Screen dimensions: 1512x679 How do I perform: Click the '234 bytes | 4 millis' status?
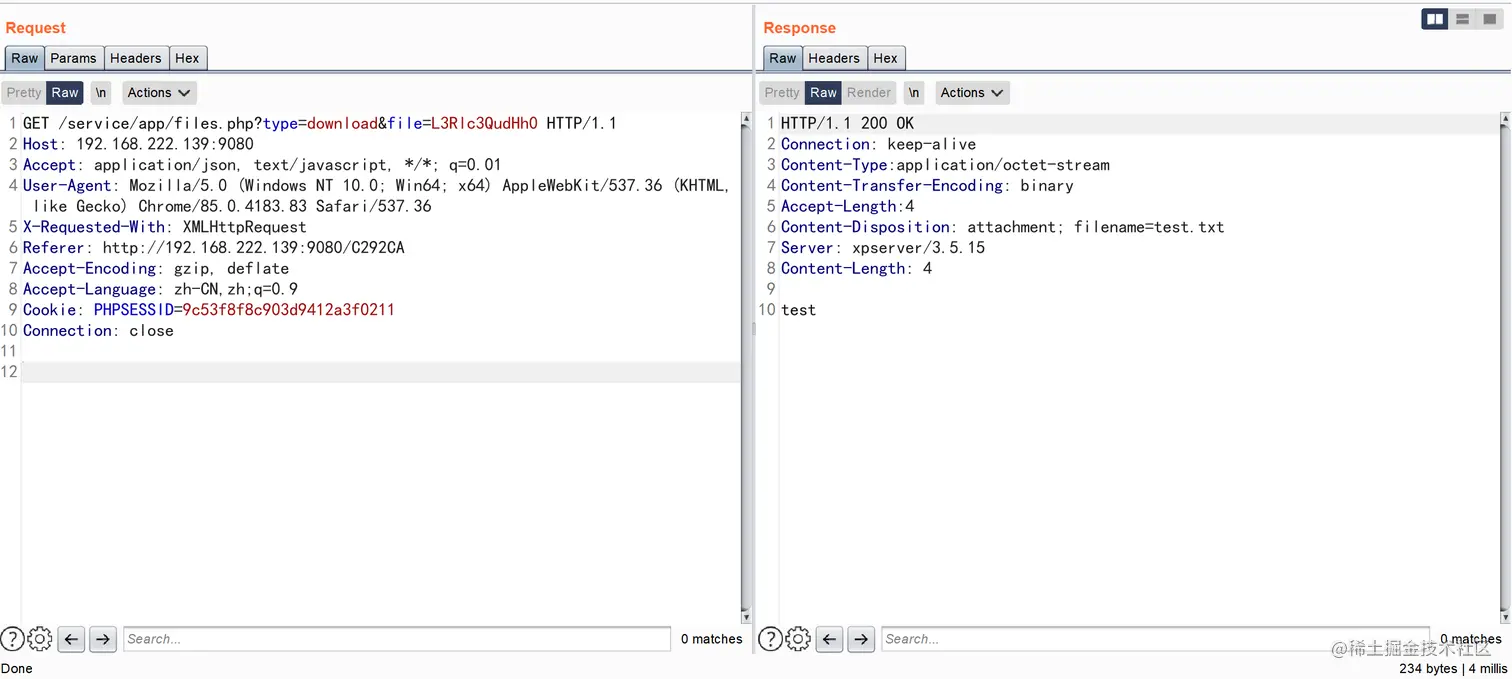1453,668
